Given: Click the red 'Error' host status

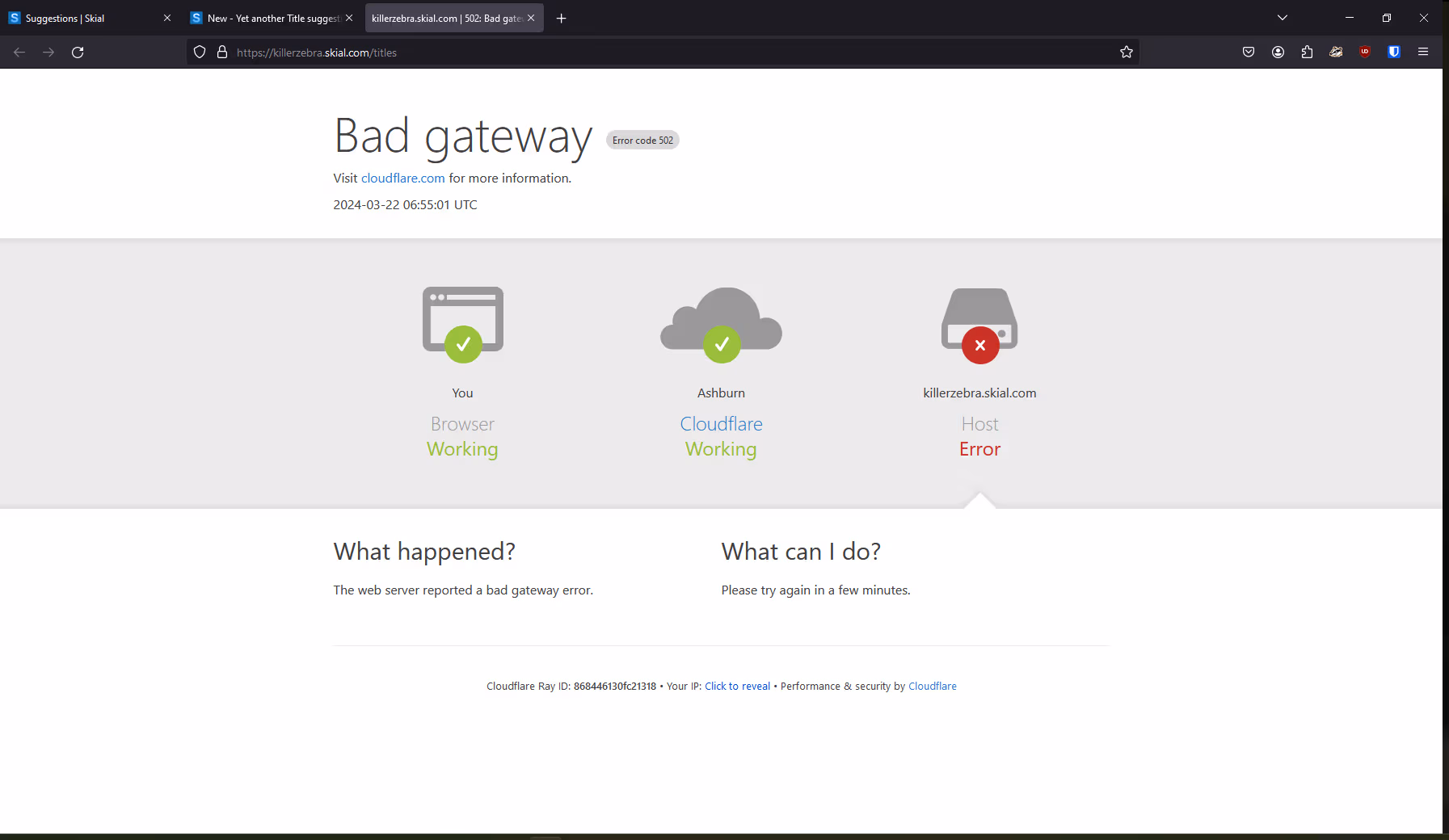Looking at the screenshot, I should coord(979,449).
